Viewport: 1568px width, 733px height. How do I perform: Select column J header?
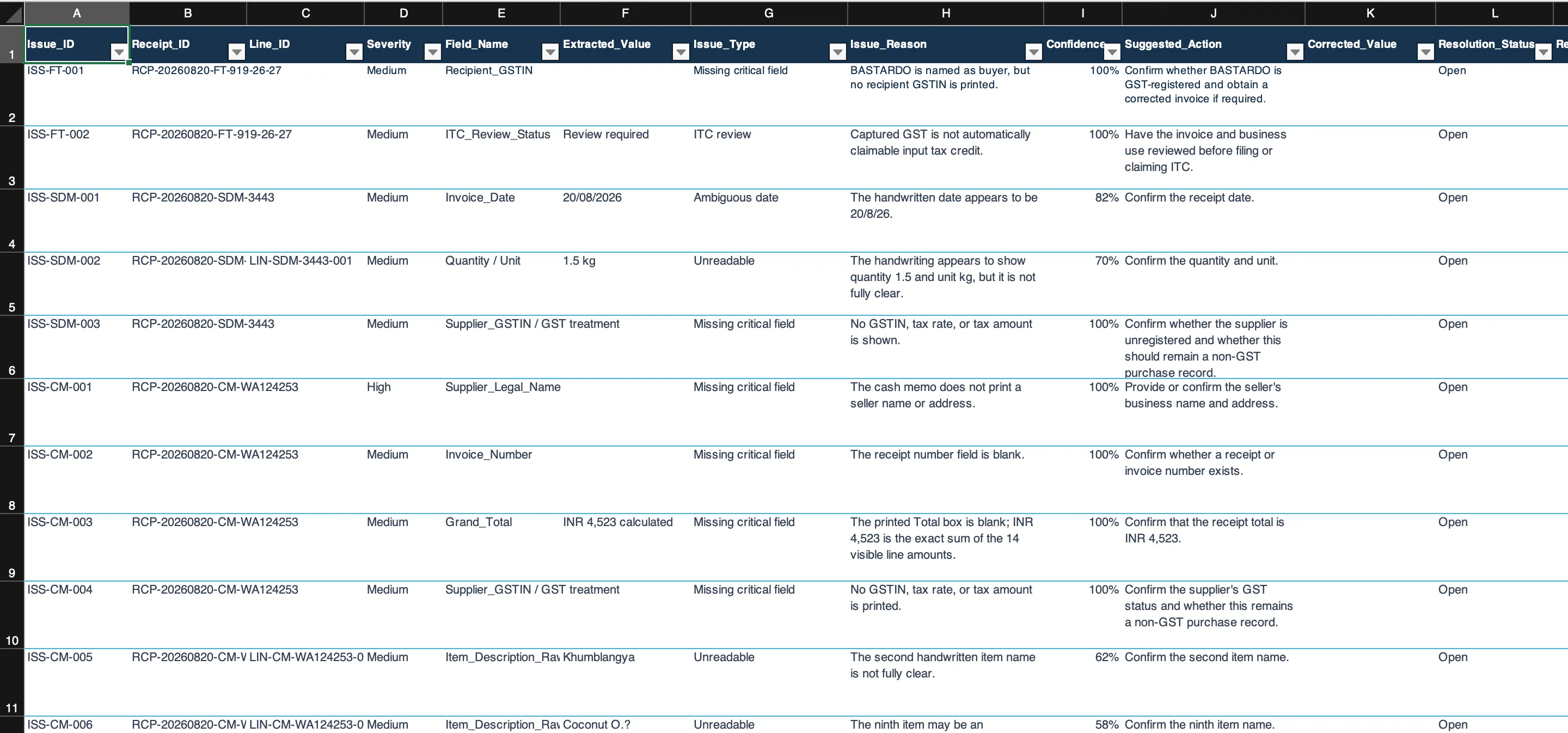pos(1214,14)
